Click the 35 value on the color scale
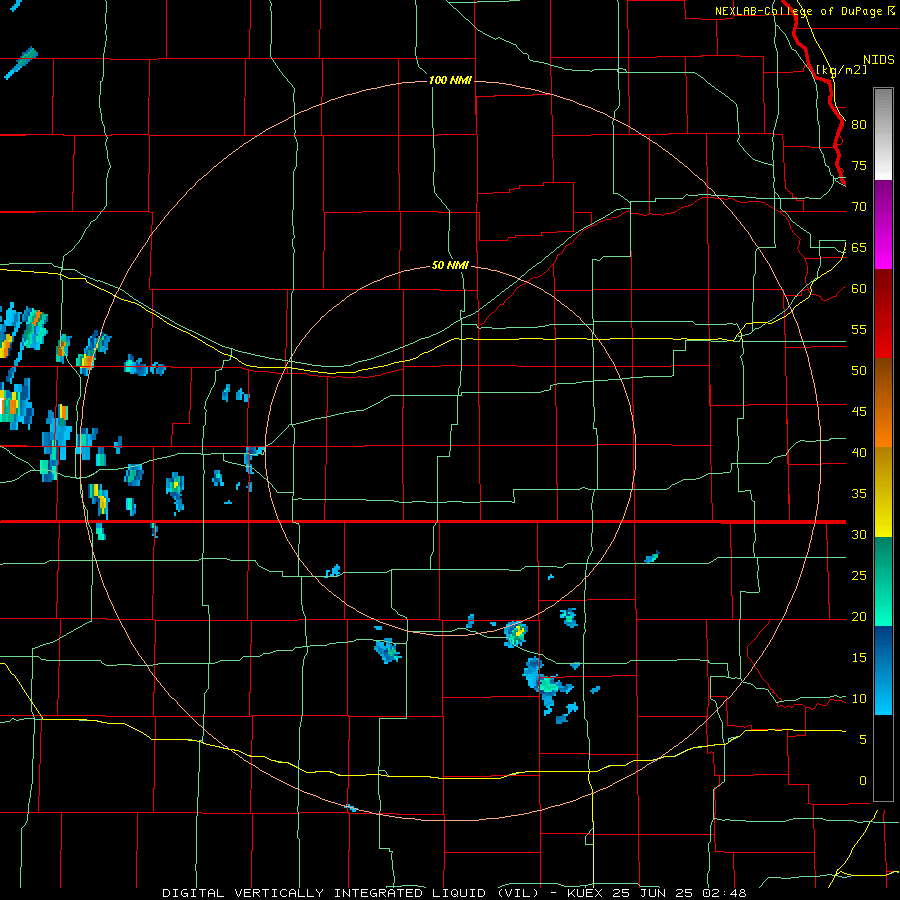This screenshot has width=900, height=900. tap(859, 494)
